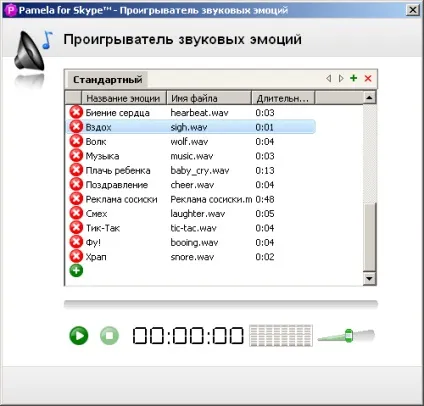Click the 0:02 duration value
This screenshot has width=424, height=406.
tap(265, 257)
